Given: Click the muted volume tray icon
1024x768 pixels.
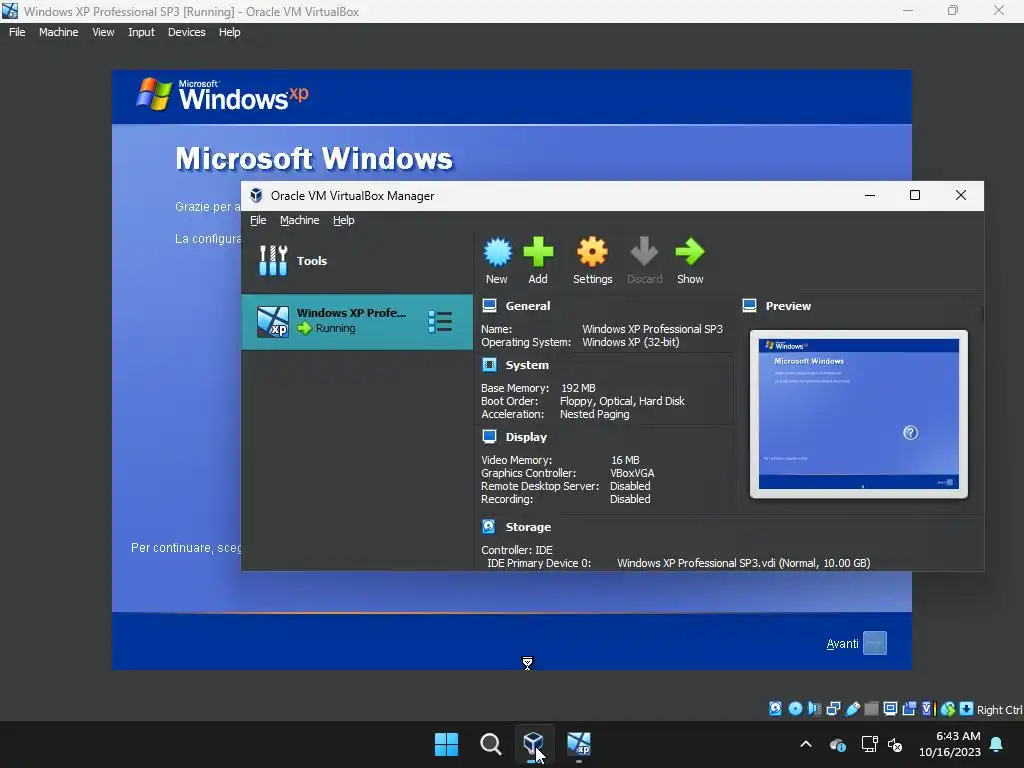Looking at the screenshot, I should 895,744.
